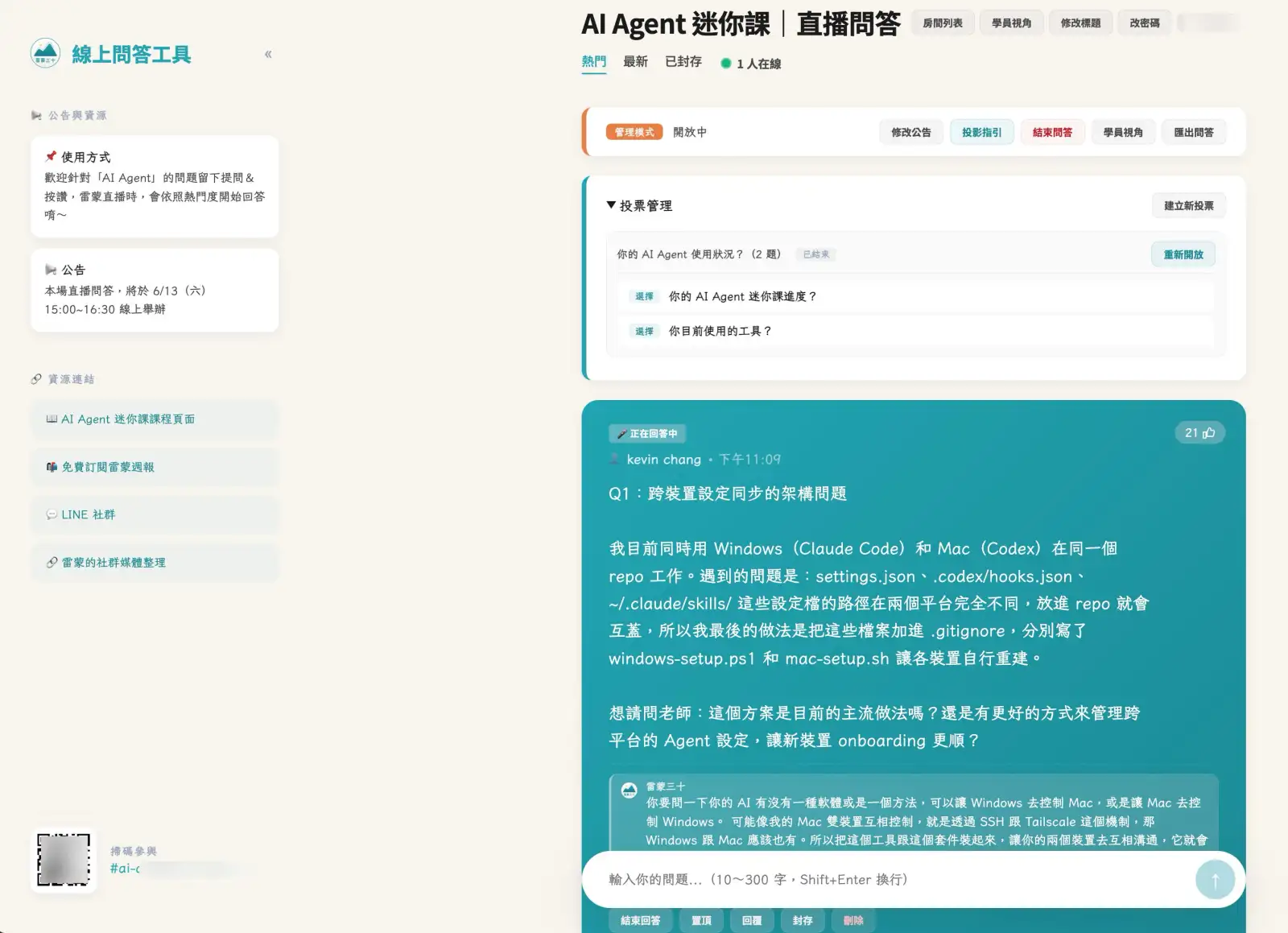Switch to the 熱門 tab
Screen dimensions: 1288x933
(594, 62)
